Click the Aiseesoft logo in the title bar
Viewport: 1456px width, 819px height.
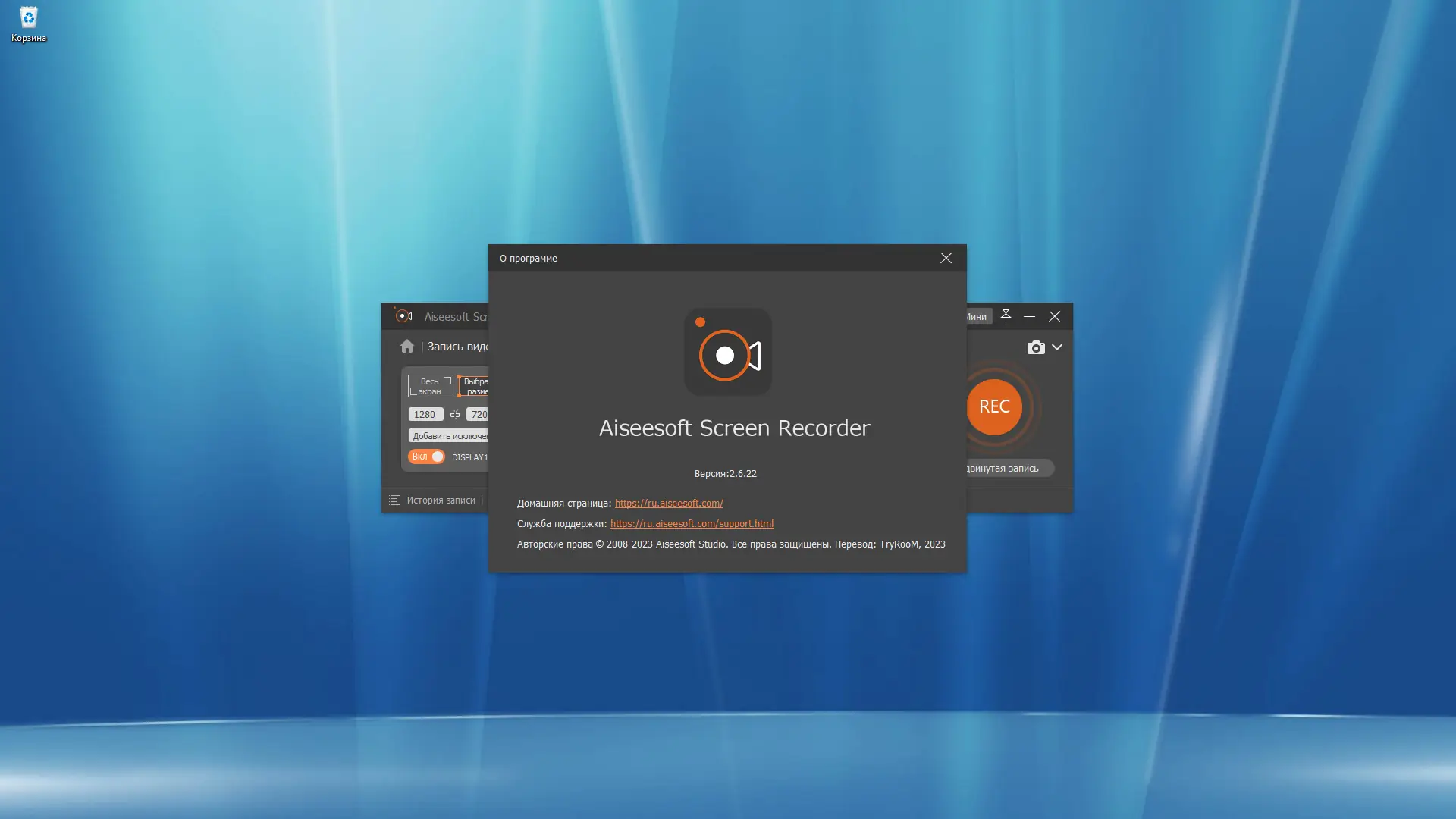tap(403, 316)
